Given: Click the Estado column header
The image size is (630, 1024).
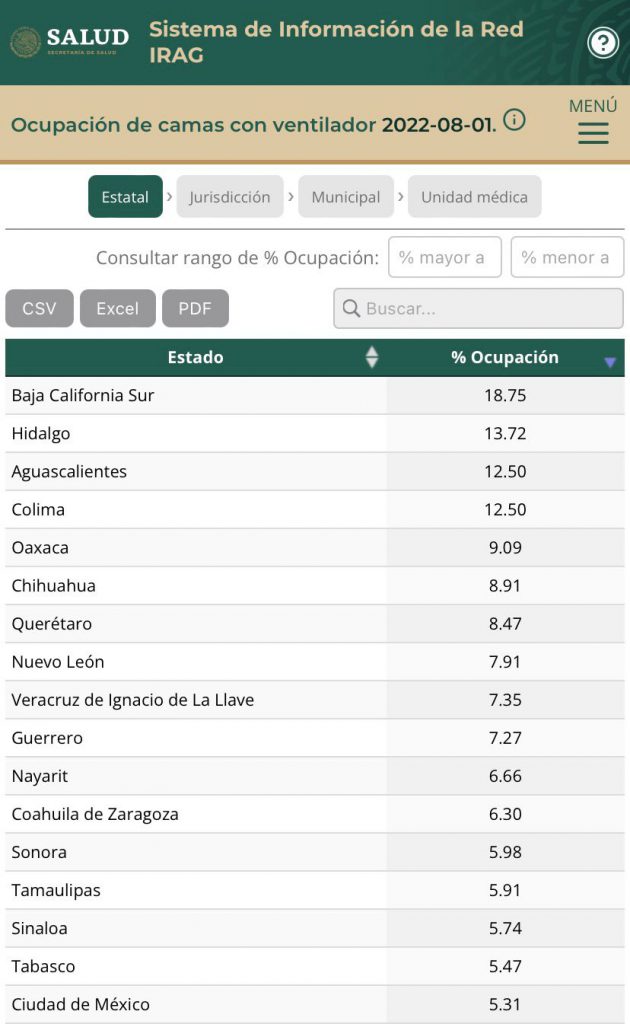Looking at the screenshot, I should 195,357.
